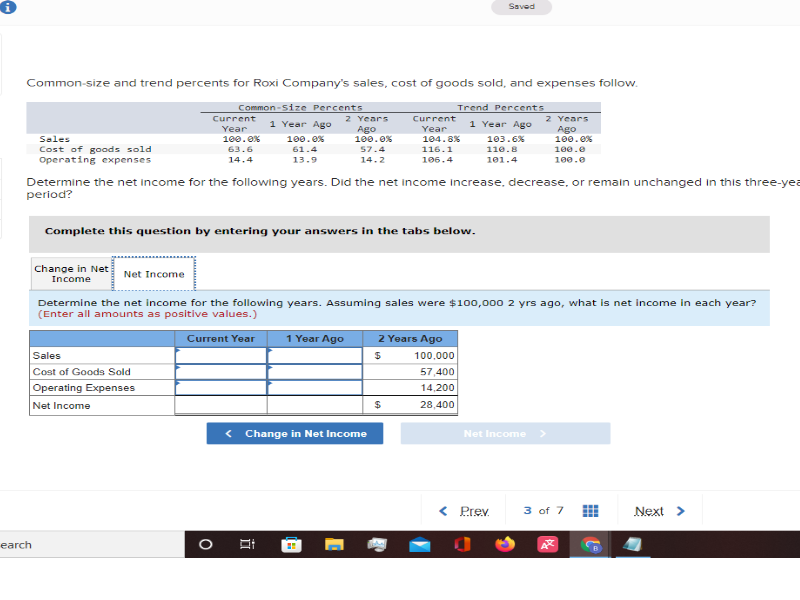Screen dimensions: 800x600
Task: Open the notepad app in taskbar
Action: click(632, 544)
